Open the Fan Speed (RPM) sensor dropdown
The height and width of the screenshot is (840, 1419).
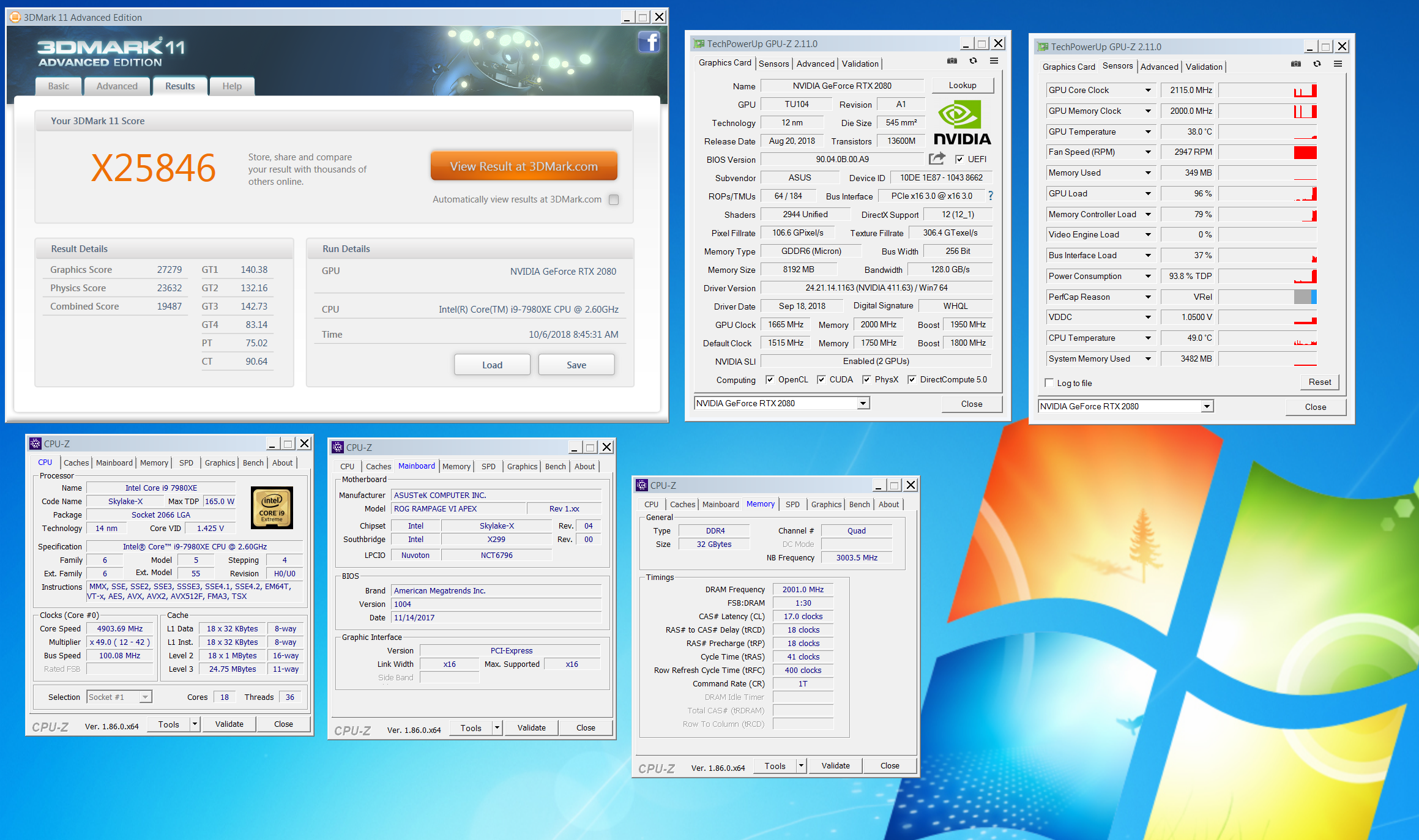[x=1148, y=152]
